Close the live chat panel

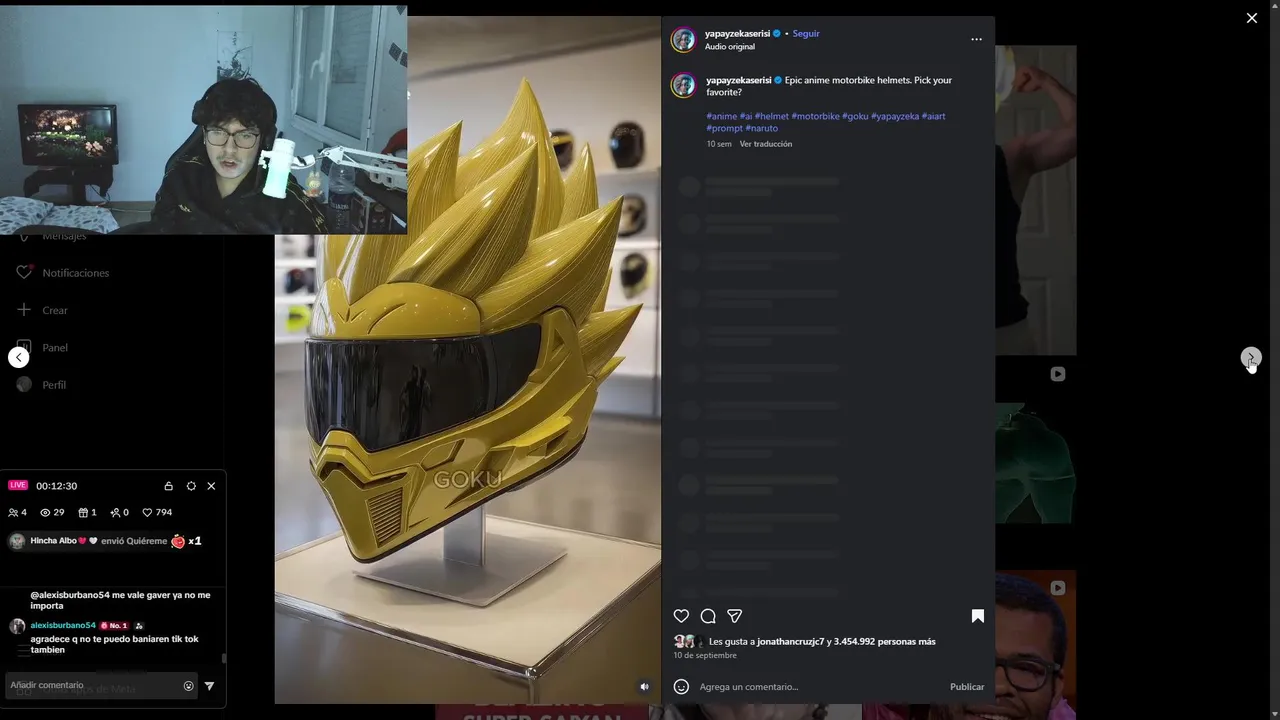click(211, 486)
